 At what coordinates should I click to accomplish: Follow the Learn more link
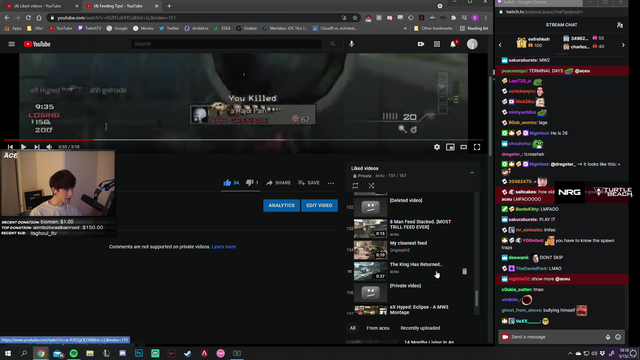(x=224, y=247)
